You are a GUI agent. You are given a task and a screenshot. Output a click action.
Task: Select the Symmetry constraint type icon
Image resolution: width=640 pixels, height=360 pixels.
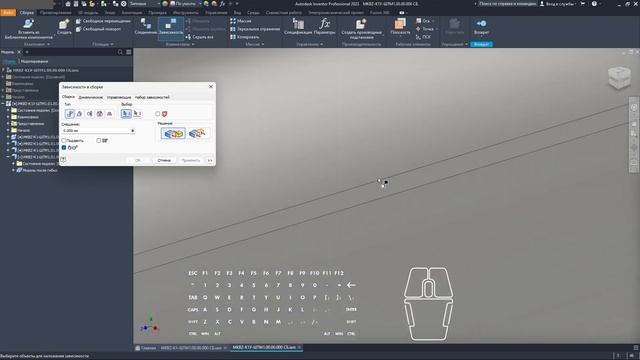coord(109,114)
